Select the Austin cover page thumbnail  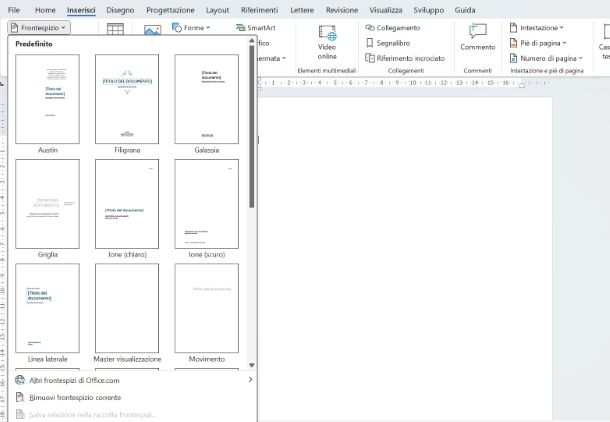coord(48,100)
